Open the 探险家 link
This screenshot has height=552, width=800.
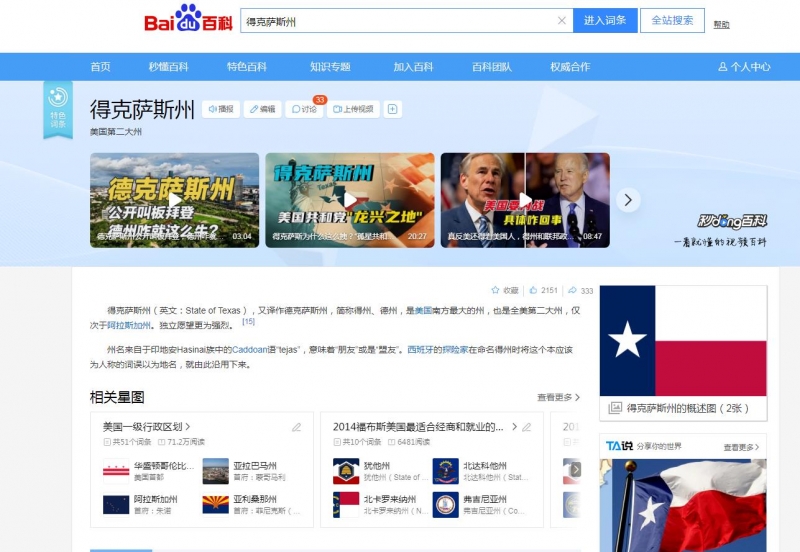455,349
